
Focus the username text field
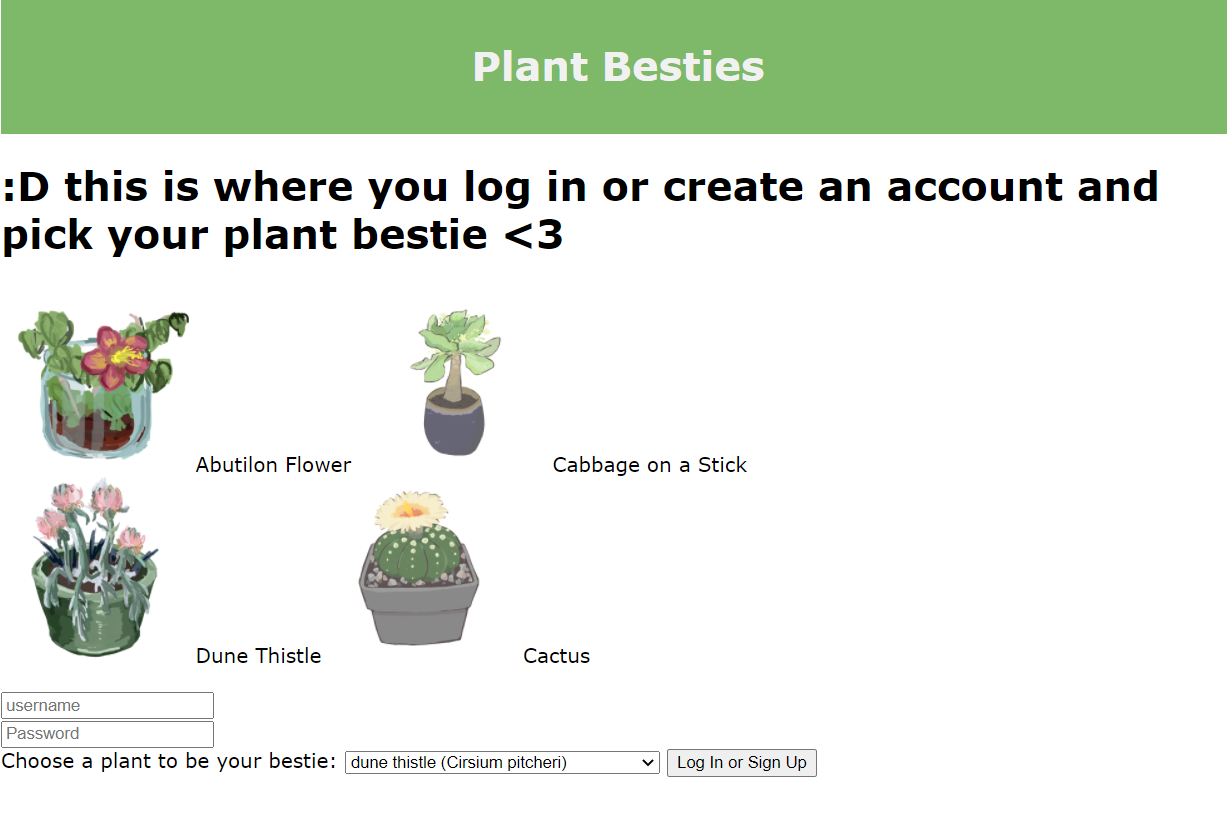point(108,706)
